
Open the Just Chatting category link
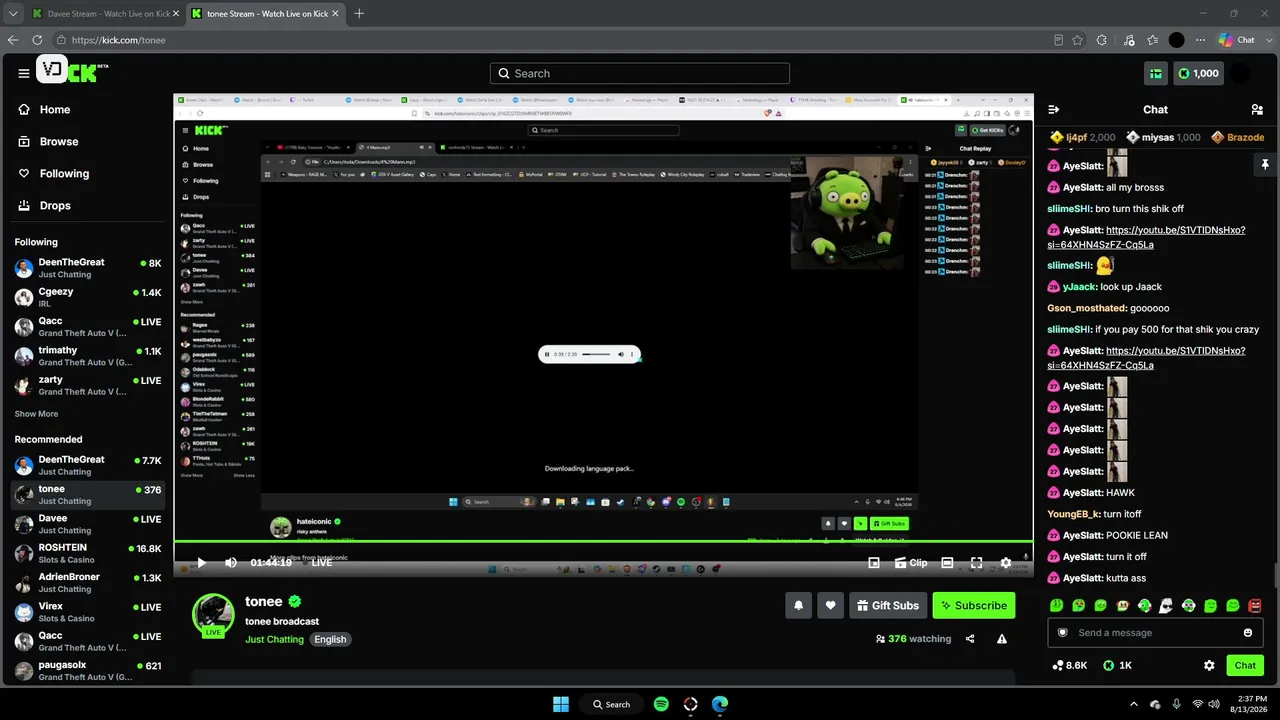274,640
